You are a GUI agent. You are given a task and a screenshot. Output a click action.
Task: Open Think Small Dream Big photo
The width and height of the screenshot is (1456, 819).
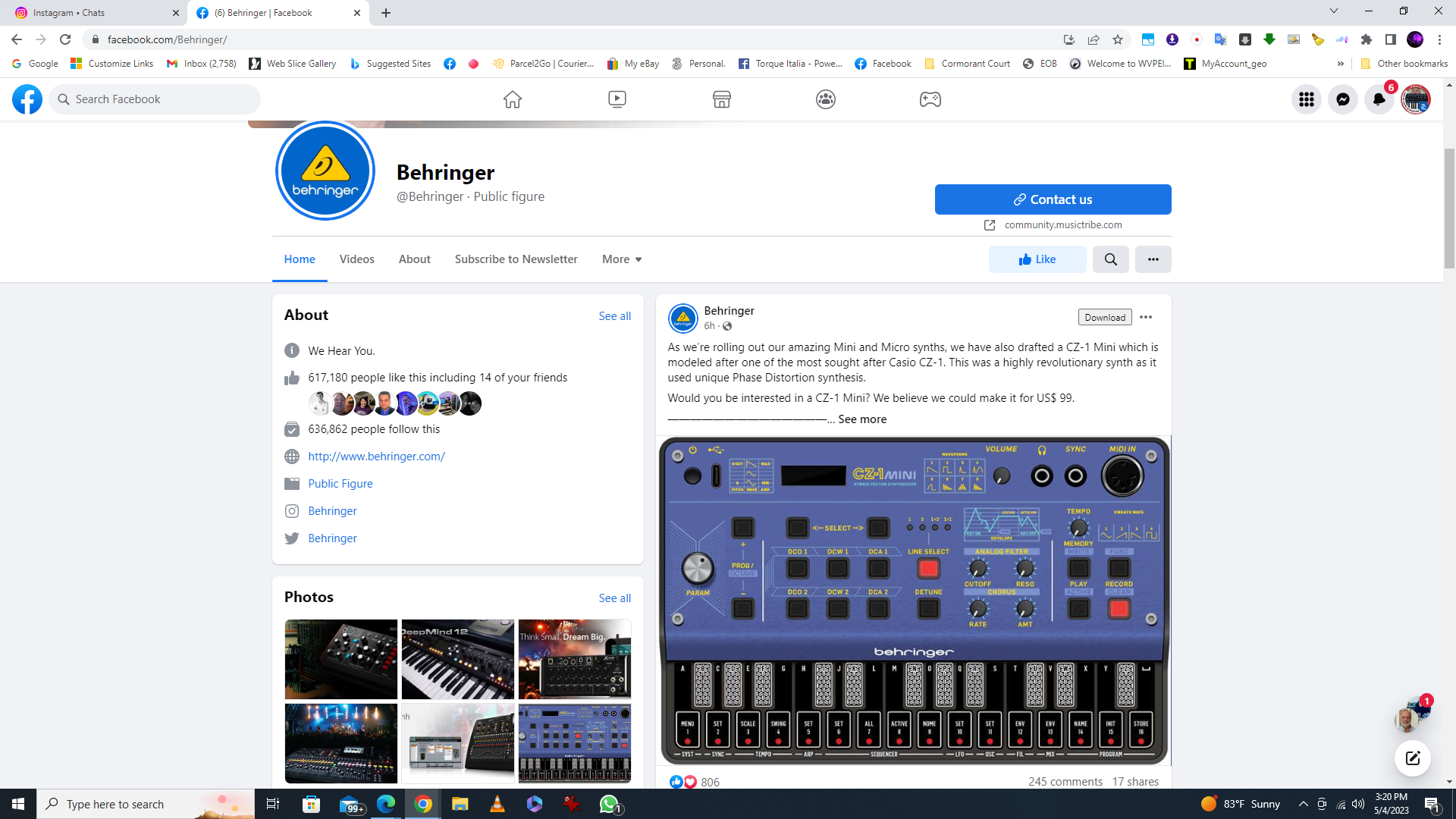pyautogui.click(x=574, y=659)
